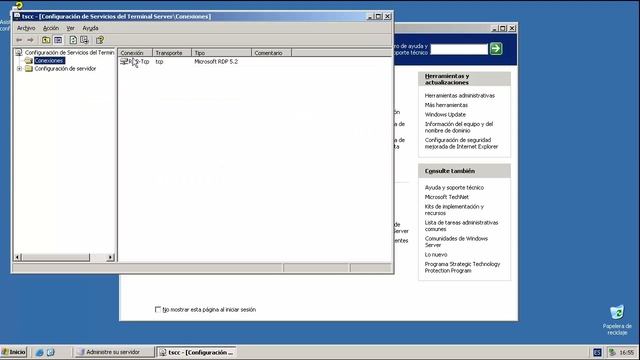This screenshot has height=360, width=640.
Task: Click the Export list toolbar icon
Action: click(84, 40)
